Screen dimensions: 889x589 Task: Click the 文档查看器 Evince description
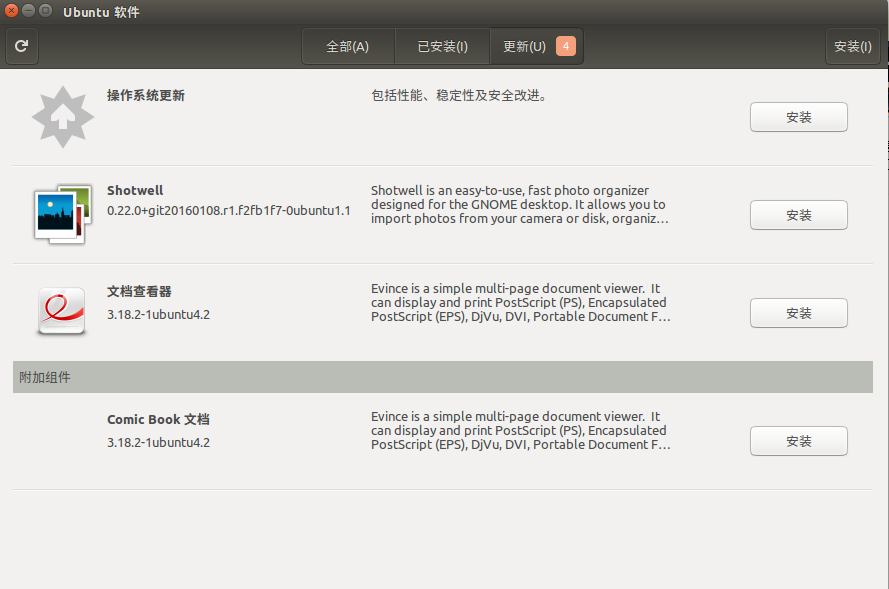pos(521,303)
